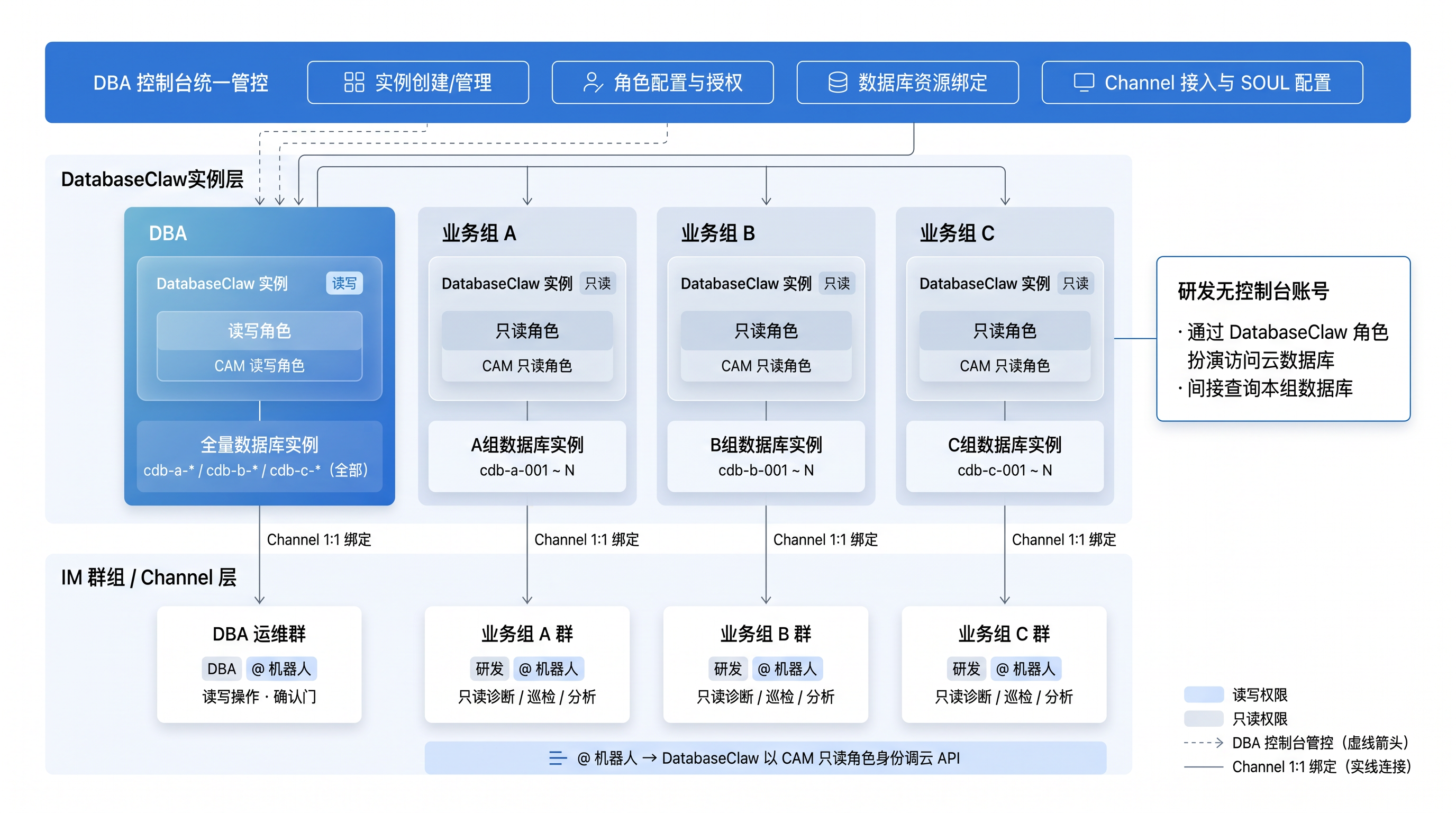Image resolution: width=1456 pixels, height=813 pixels.
Task: Click the person icon beside 角色配置与授权
Action: click(593, 83)
